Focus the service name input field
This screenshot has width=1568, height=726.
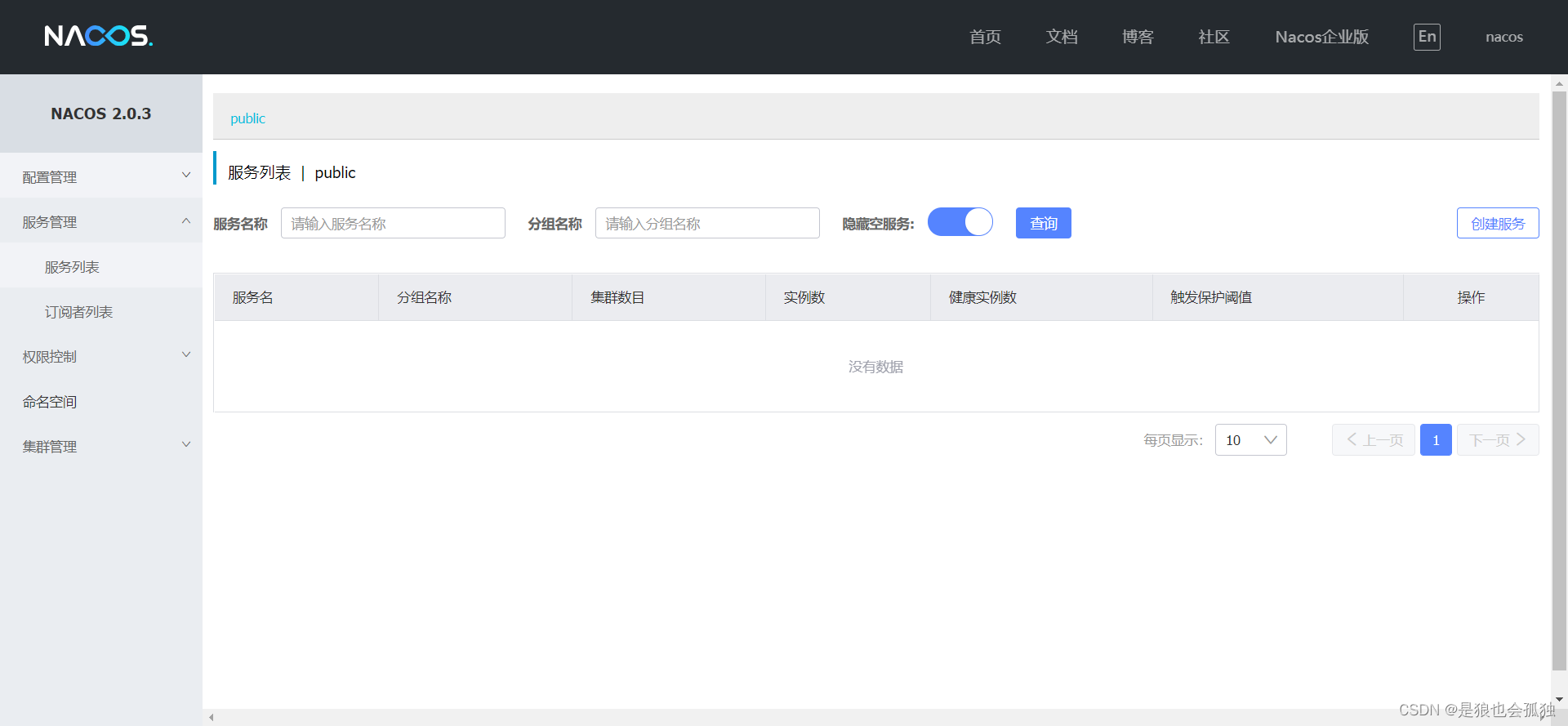click(393, 223)
